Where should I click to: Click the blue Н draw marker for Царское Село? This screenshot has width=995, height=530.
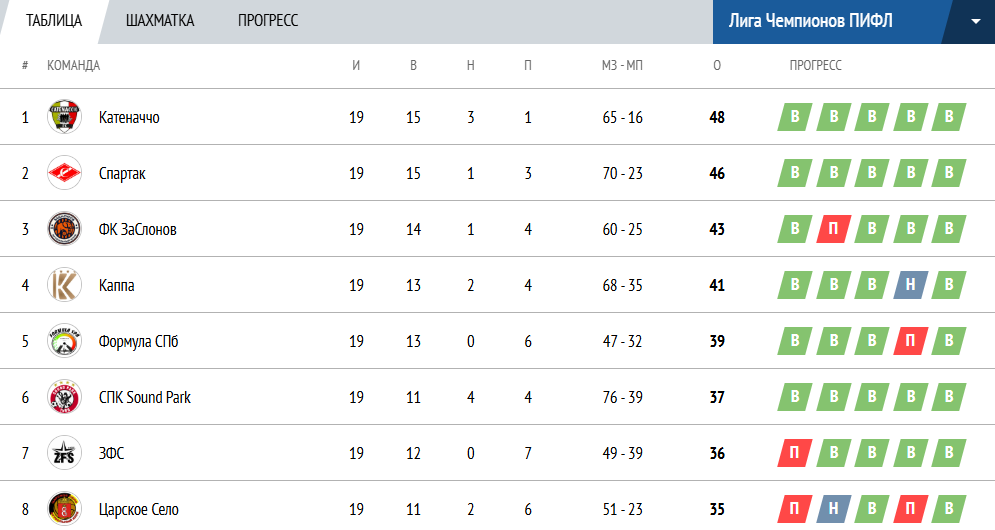[x=833, y=509]
